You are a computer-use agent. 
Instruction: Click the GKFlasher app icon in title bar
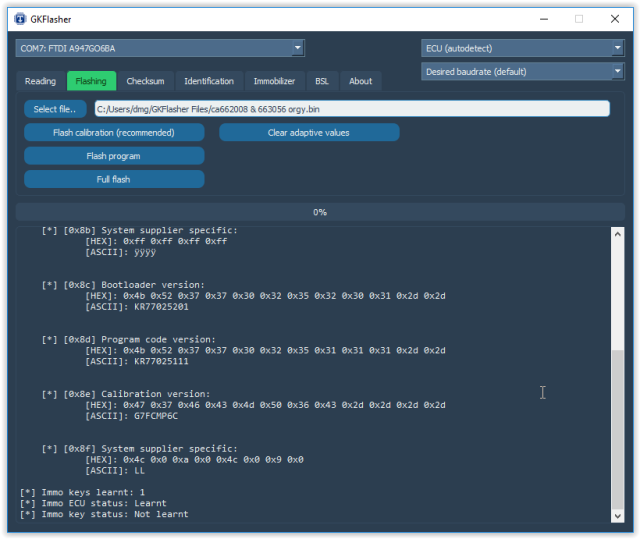click(x=20, y=19)
